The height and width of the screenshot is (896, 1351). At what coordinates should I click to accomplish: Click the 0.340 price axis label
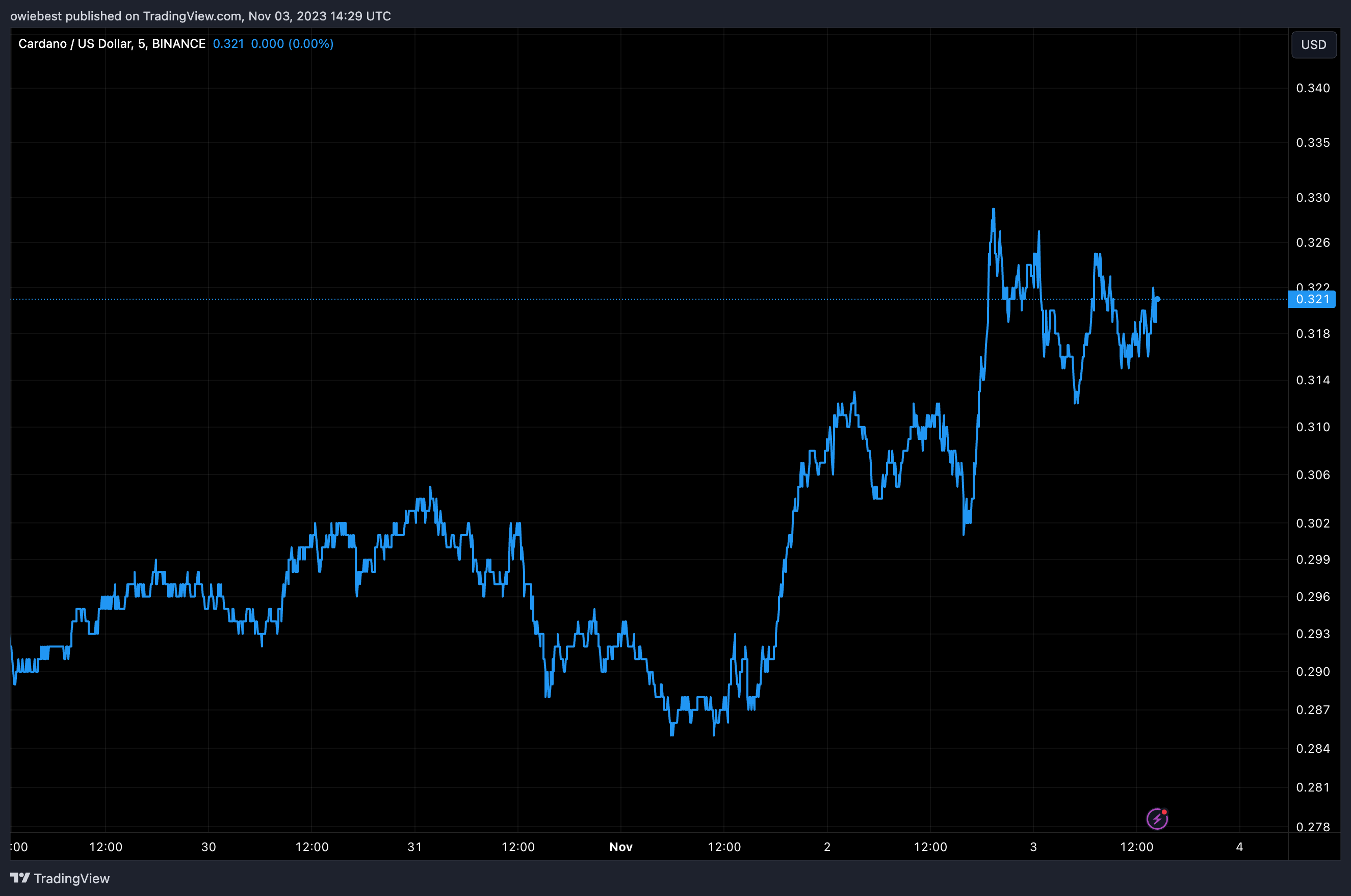pos(1313,88)
